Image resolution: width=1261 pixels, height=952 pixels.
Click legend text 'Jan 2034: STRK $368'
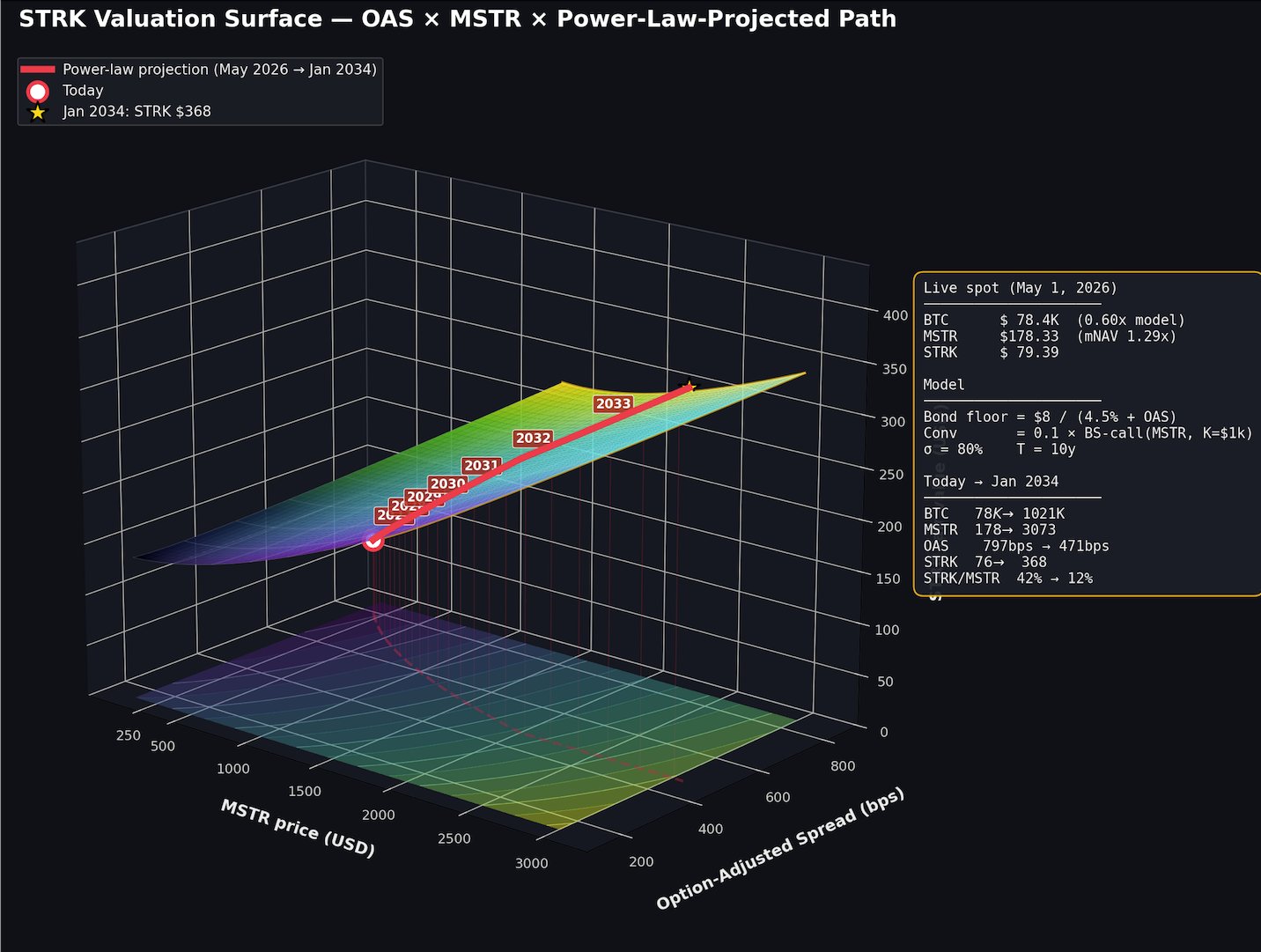point(136,112)
